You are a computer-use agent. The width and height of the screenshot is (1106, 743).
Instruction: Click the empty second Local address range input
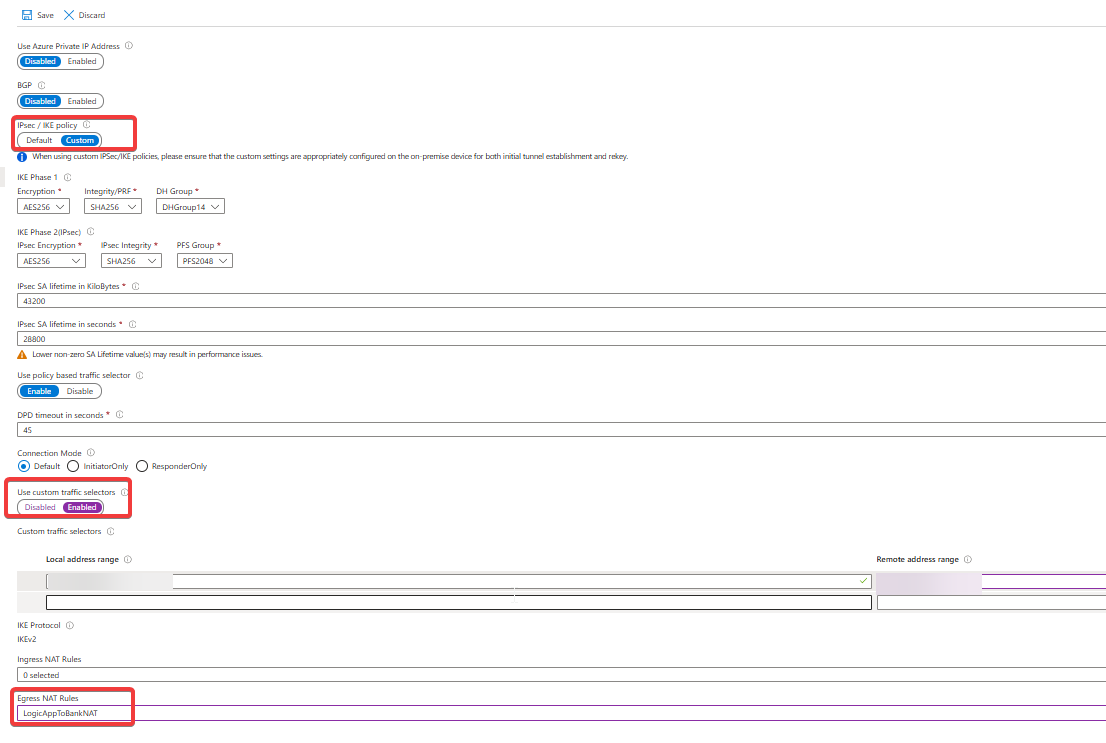click(x=458, y=603)
